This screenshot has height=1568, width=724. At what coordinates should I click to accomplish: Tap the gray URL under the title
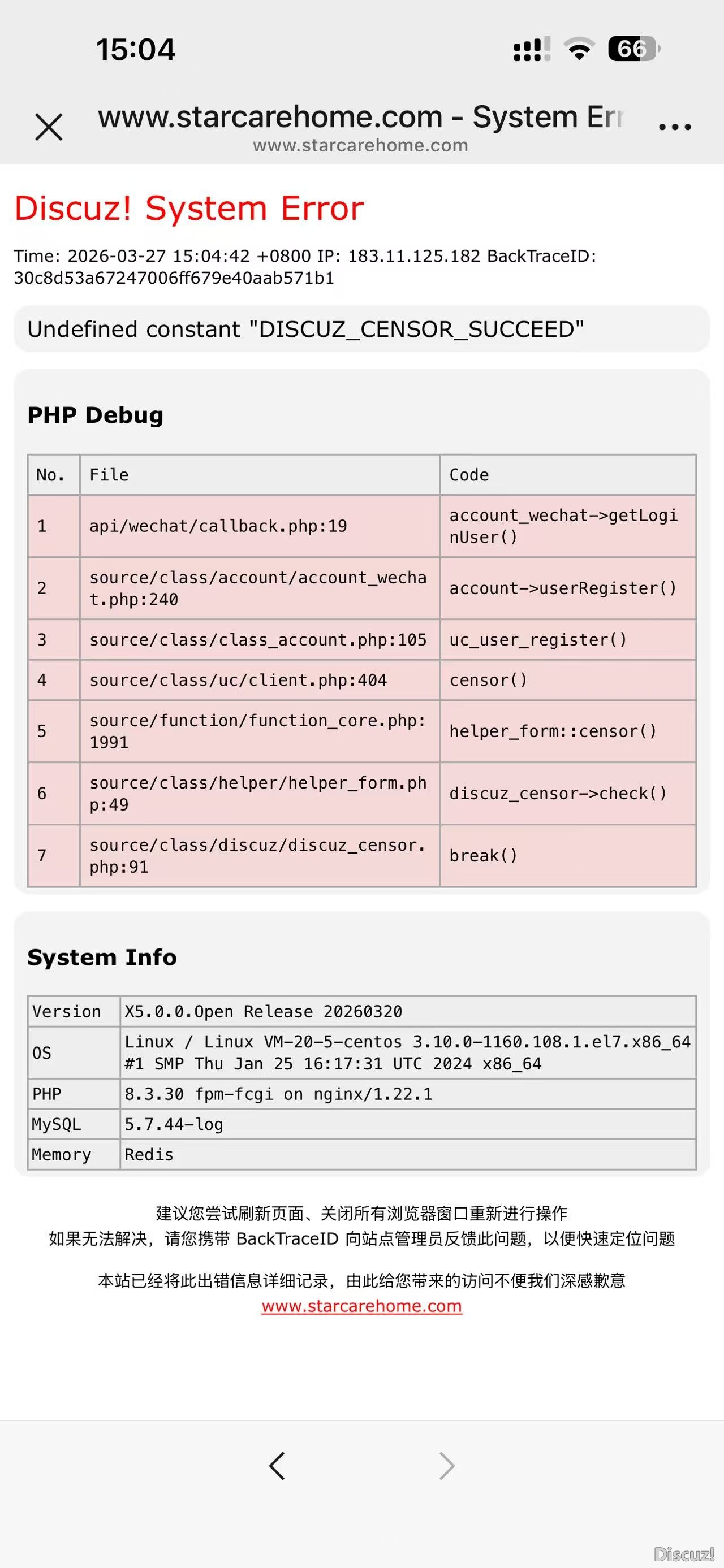point(360,145)
